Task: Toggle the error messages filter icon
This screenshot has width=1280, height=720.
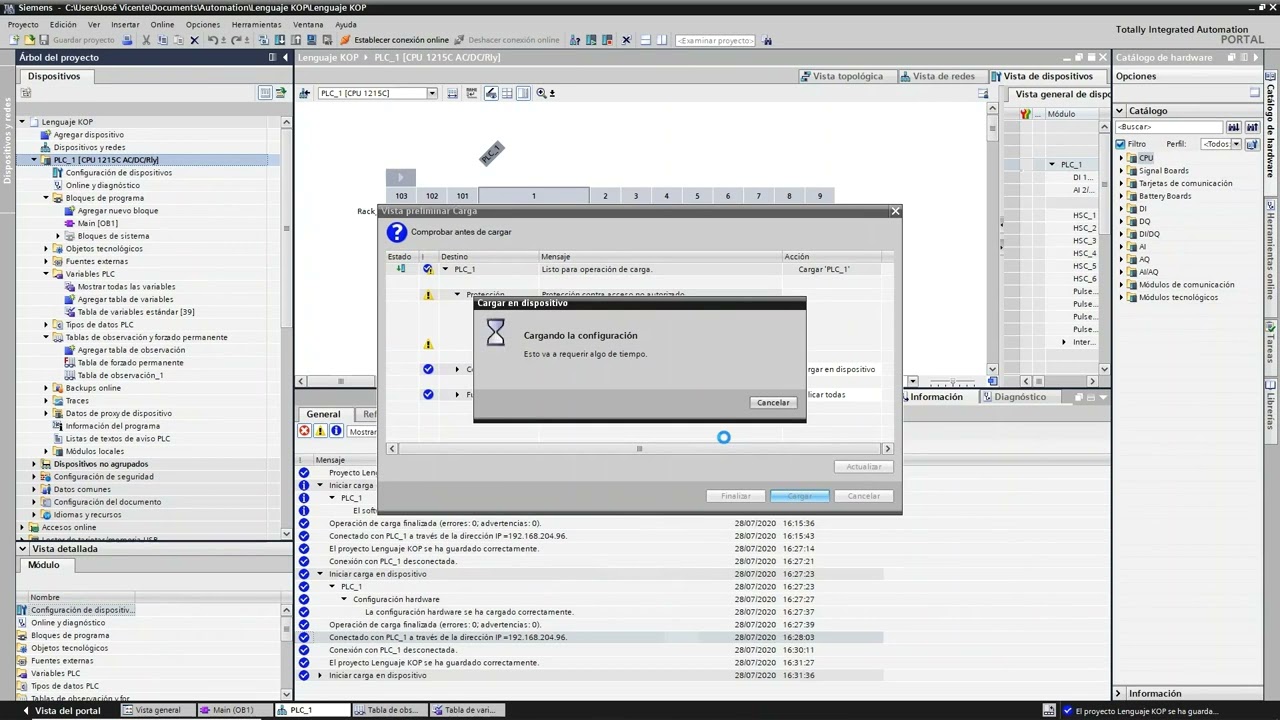Action: pyautogui.click(x=305, y=431)
